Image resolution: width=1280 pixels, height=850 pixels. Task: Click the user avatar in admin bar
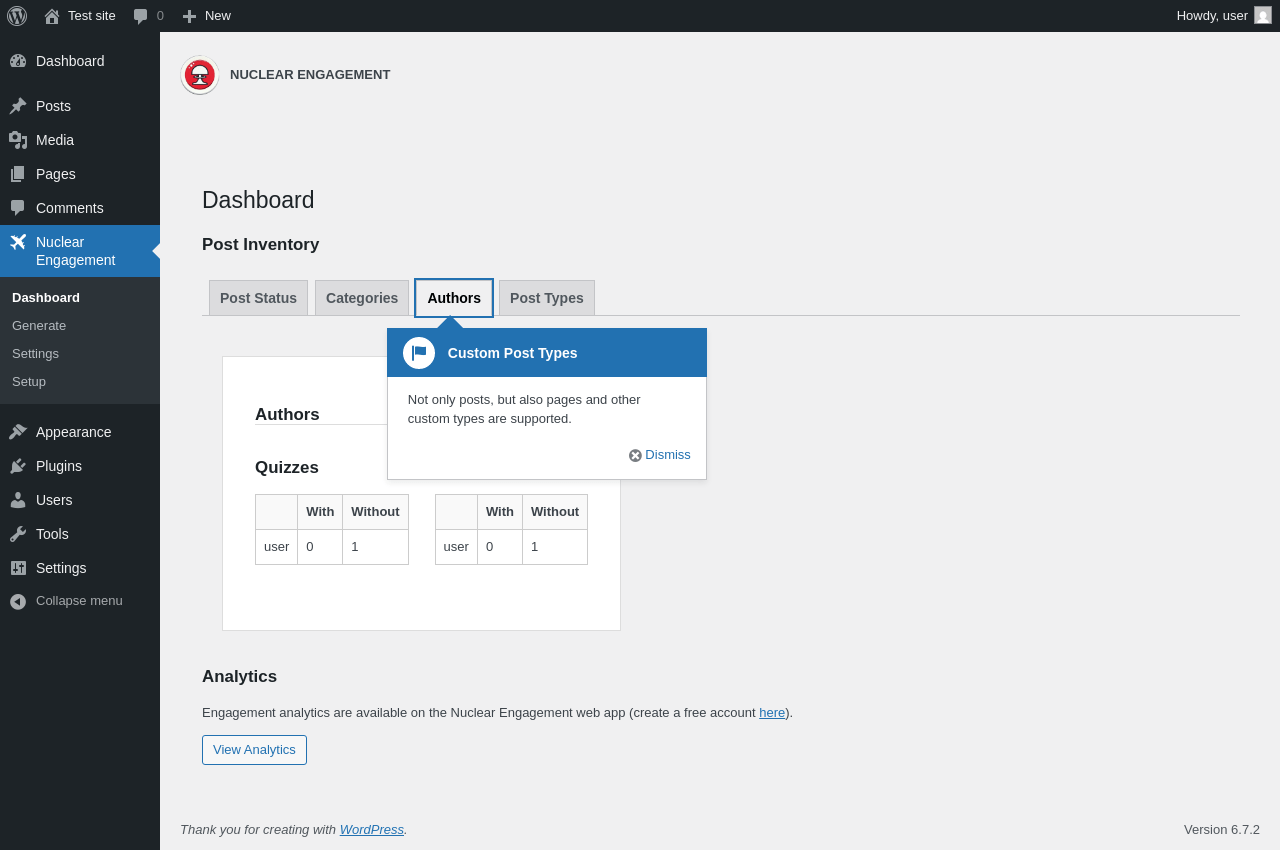pos(1263,15)
